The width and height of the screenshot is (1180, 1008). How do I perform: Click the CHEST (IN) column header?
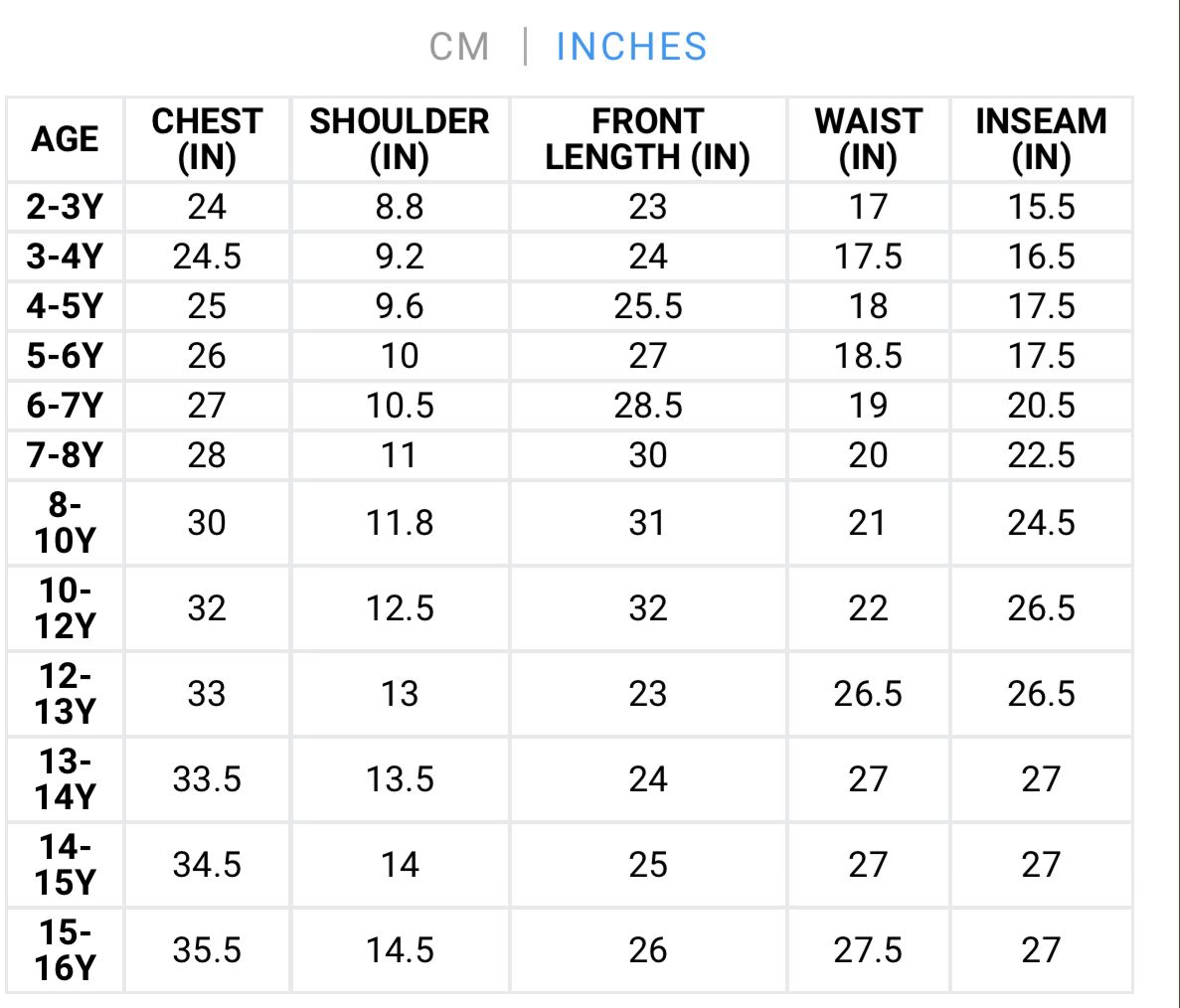click(207, 139)
